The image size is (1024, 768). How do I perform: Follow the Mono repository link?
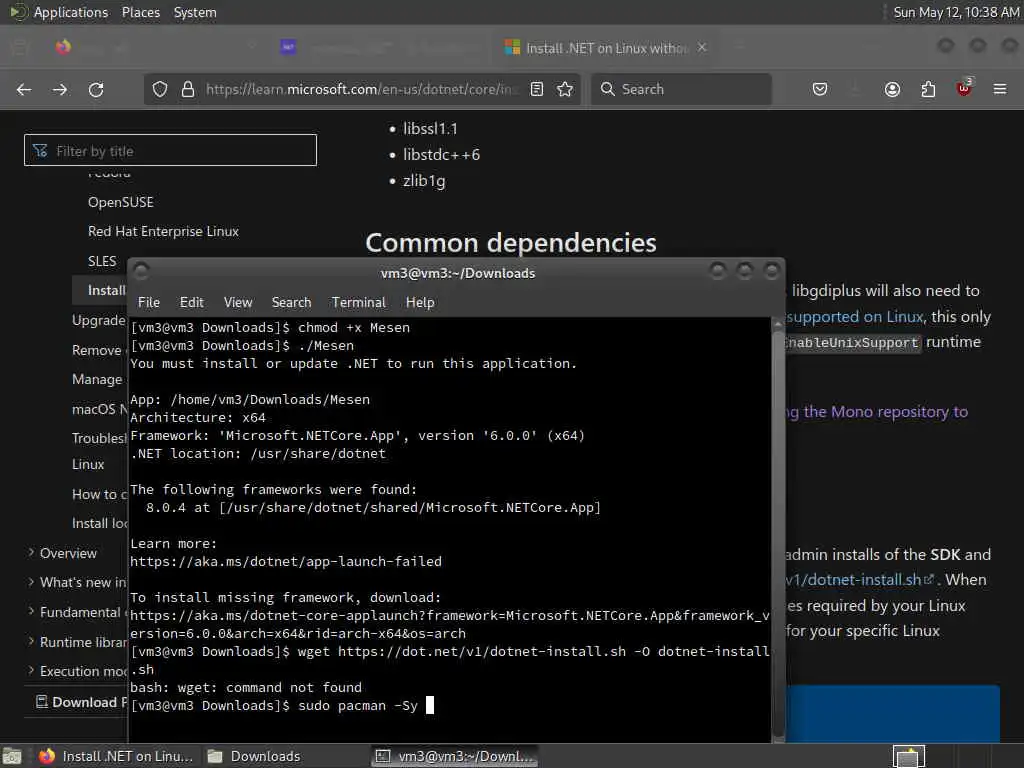[x=877, y=412]
